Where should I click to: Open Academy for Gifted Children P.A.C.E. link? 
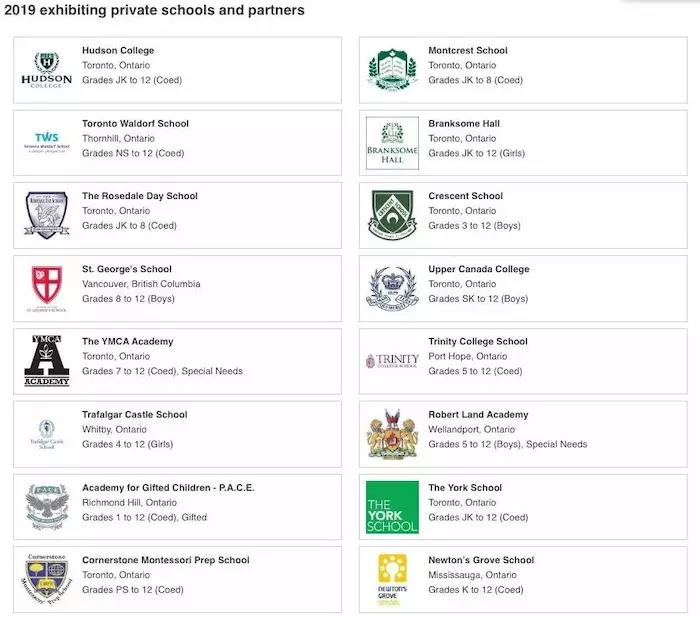click(x=168, y=488)
